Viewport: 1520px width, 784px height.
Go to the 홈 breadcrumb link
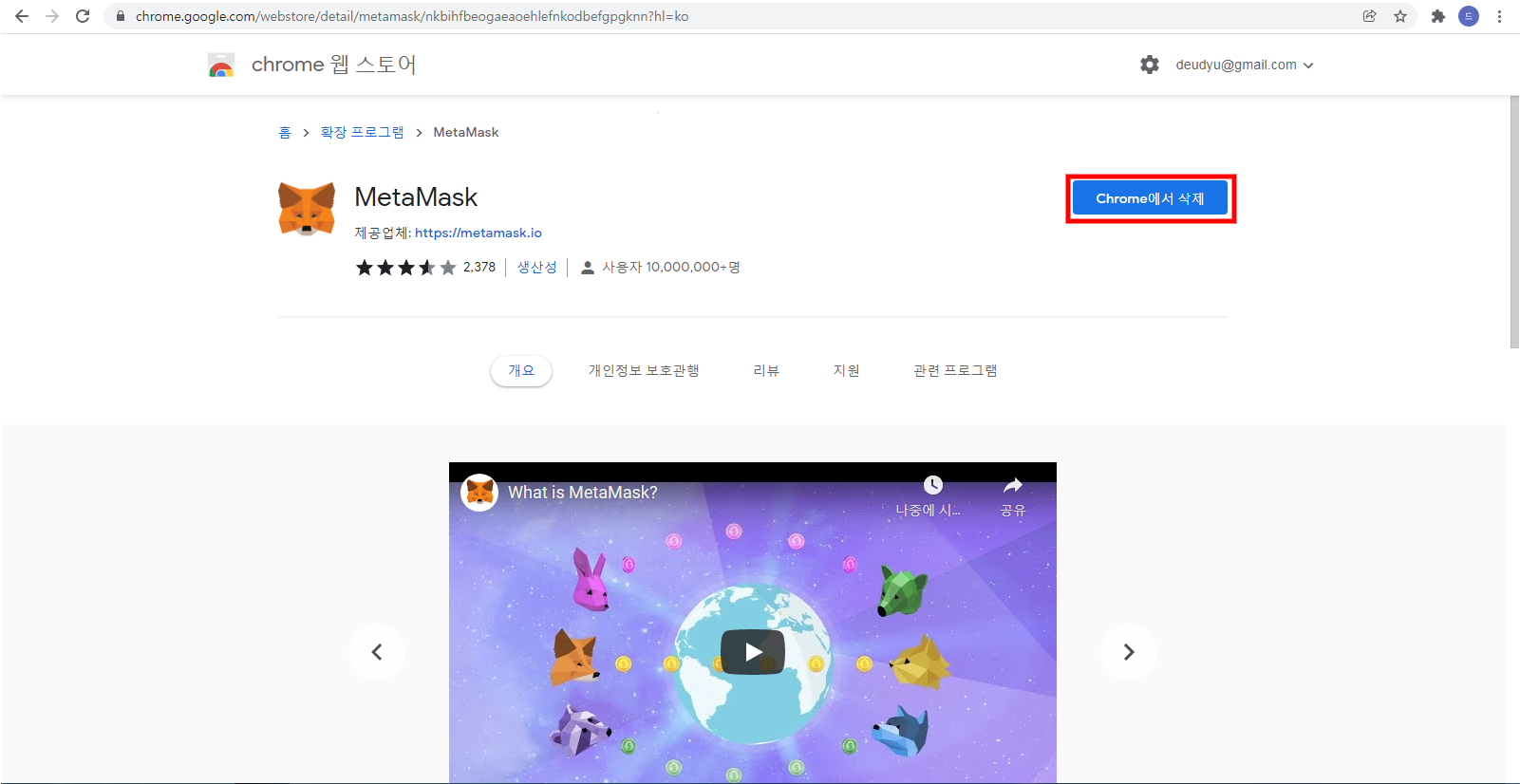[285, 132]
